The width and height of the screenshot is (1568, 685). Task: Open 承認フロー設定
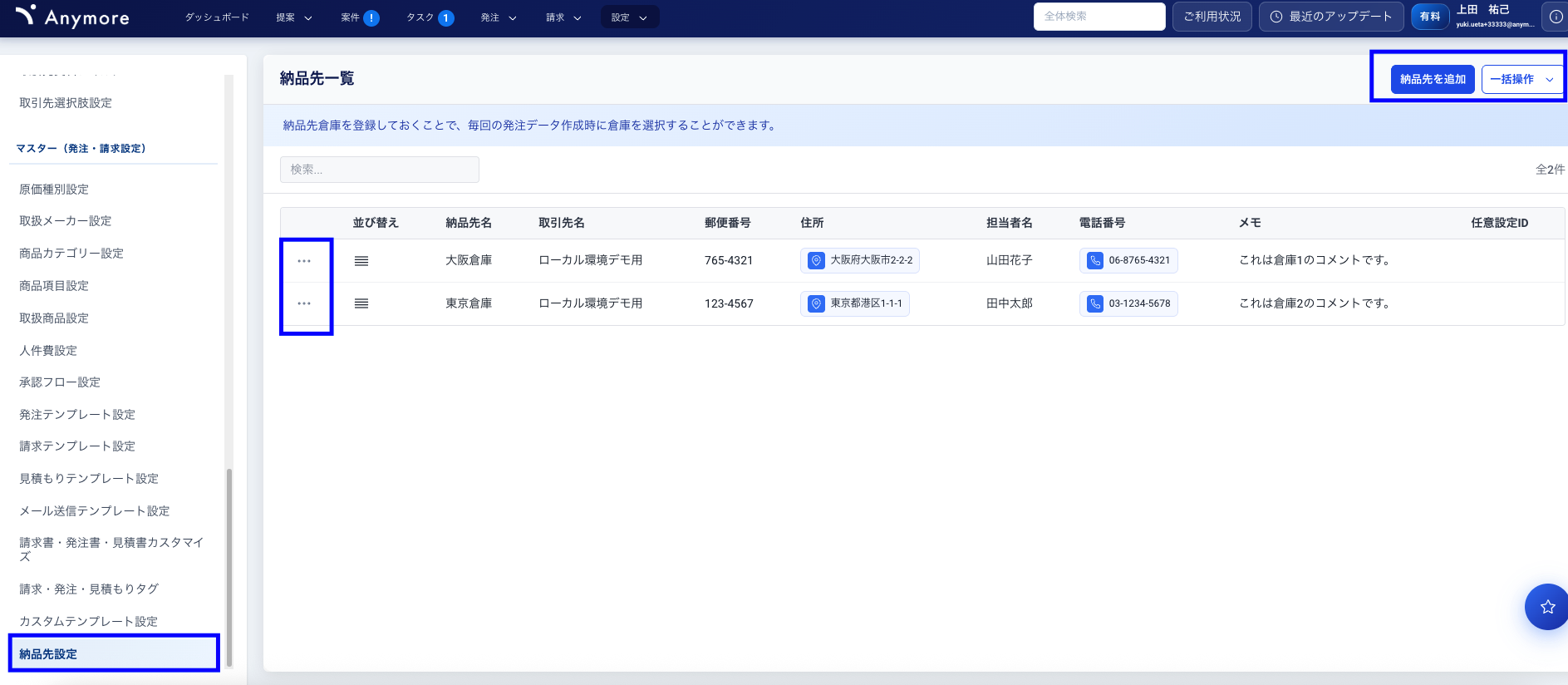click(60, 382)
